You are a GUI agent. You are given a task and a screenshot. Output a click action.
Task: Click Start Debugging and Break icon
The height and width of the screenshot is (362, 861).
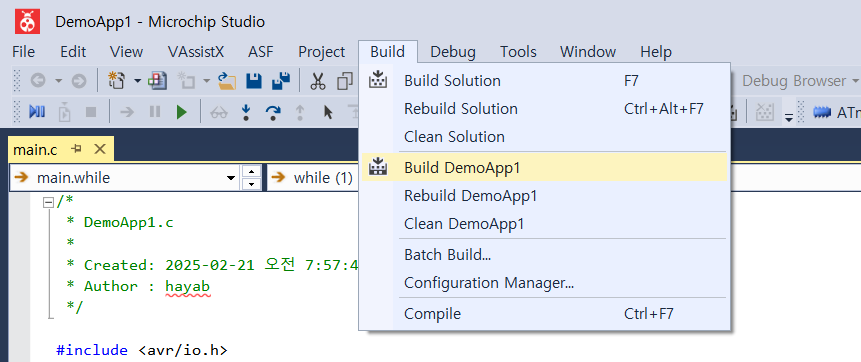[37, 112]
